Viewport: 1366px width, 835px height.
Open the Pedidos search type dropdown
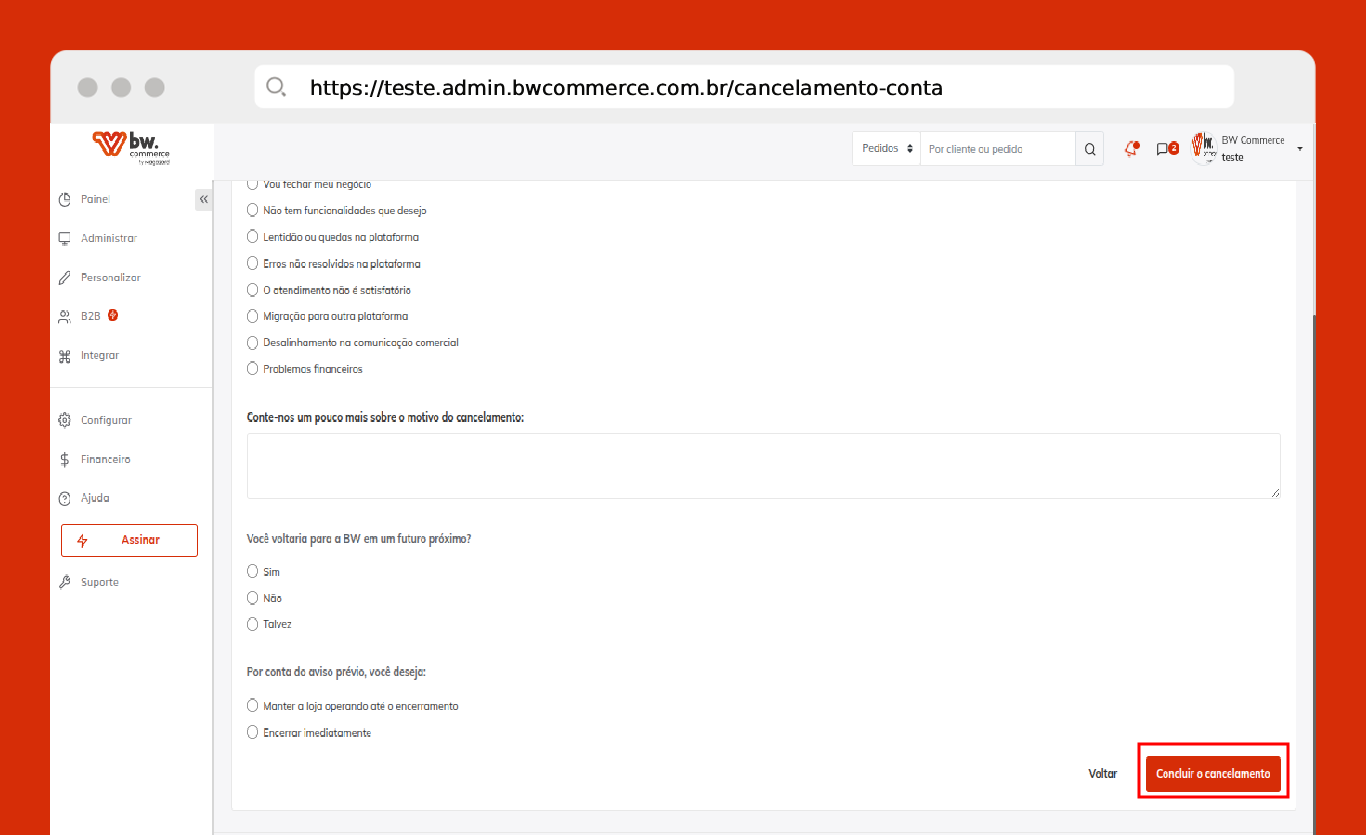click(x=887, y=149)
